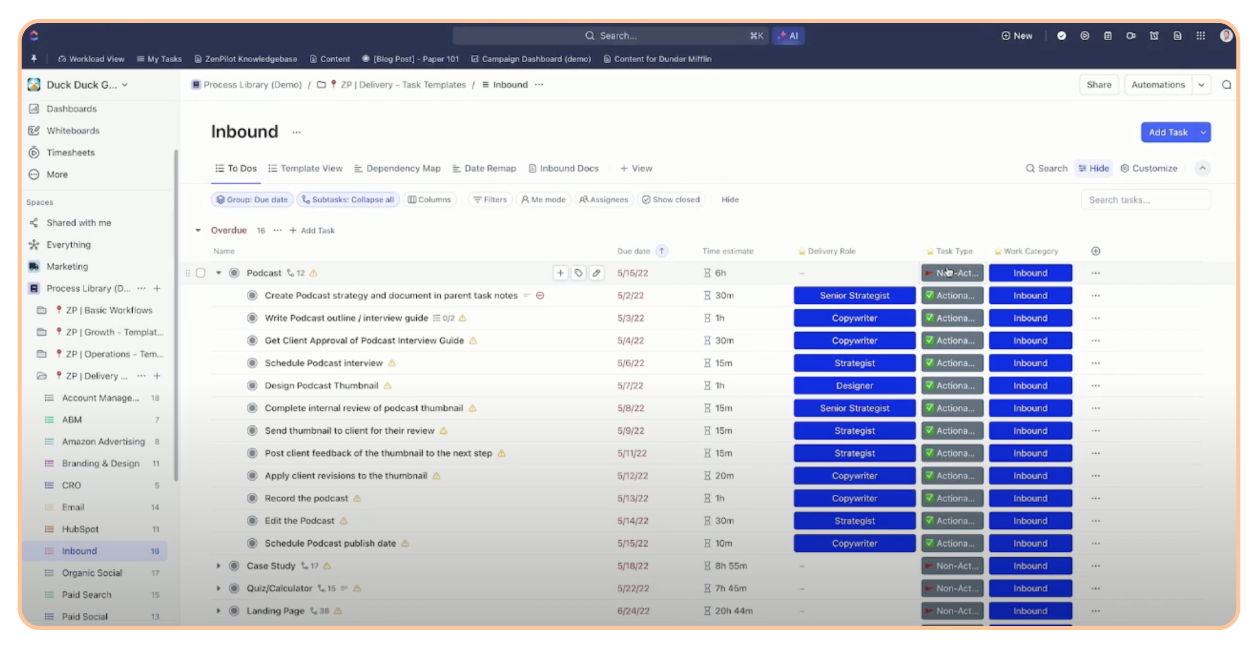Collapse the Podcast task subtasks

218,272
